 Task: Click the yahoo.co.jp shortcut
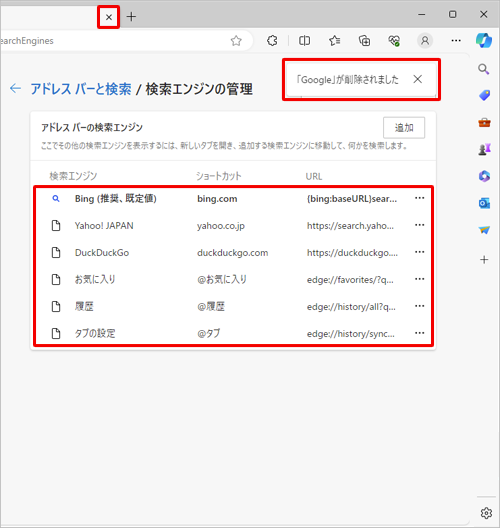pos(221,226)
